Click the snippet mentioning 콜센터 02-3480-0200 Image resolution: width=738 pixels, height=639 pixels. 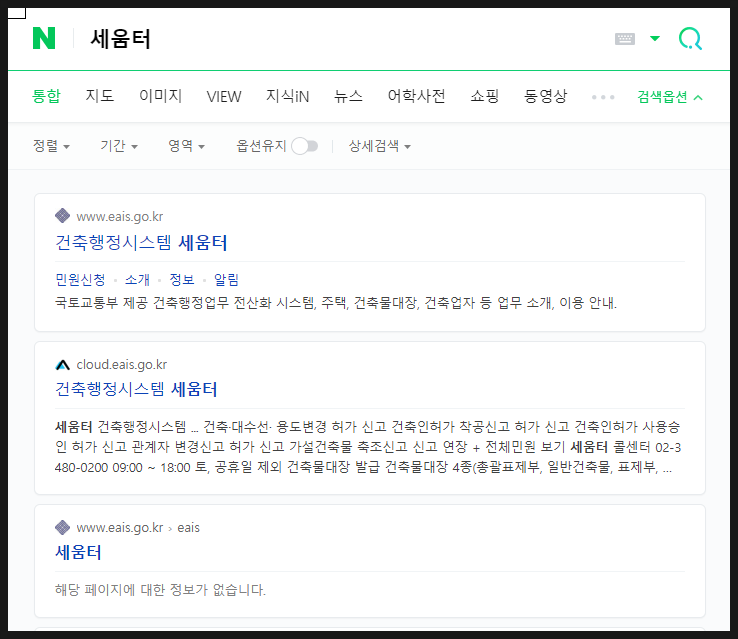point(368,447)
